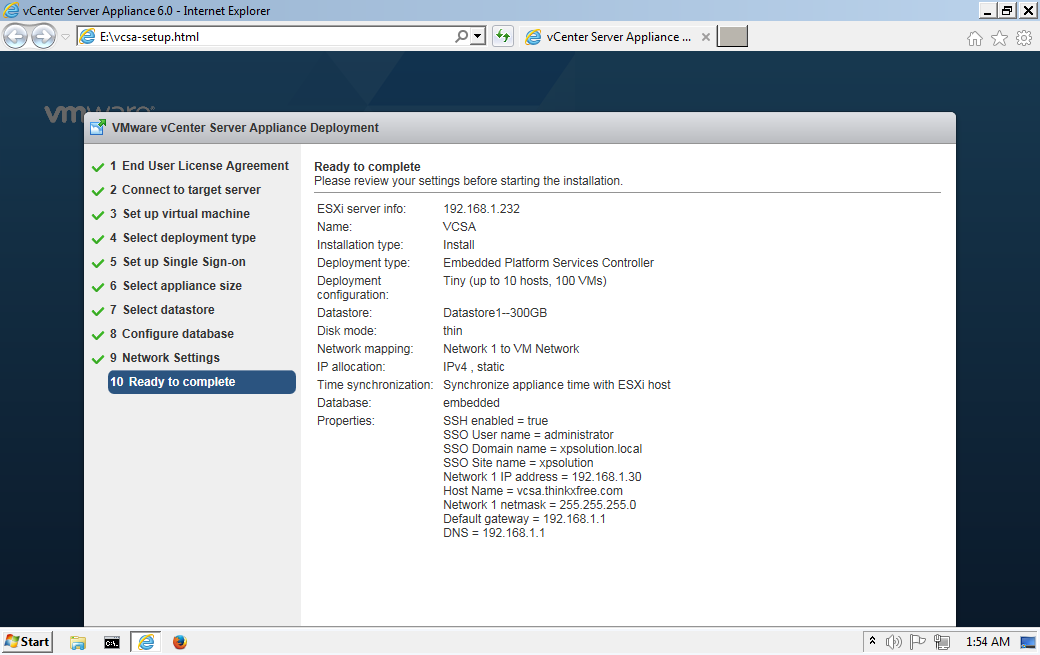Image resolution: width=1040 pixels, height=655 pixels.
Task: Launch Firefox from the taskbar
Action: (180, 642)
